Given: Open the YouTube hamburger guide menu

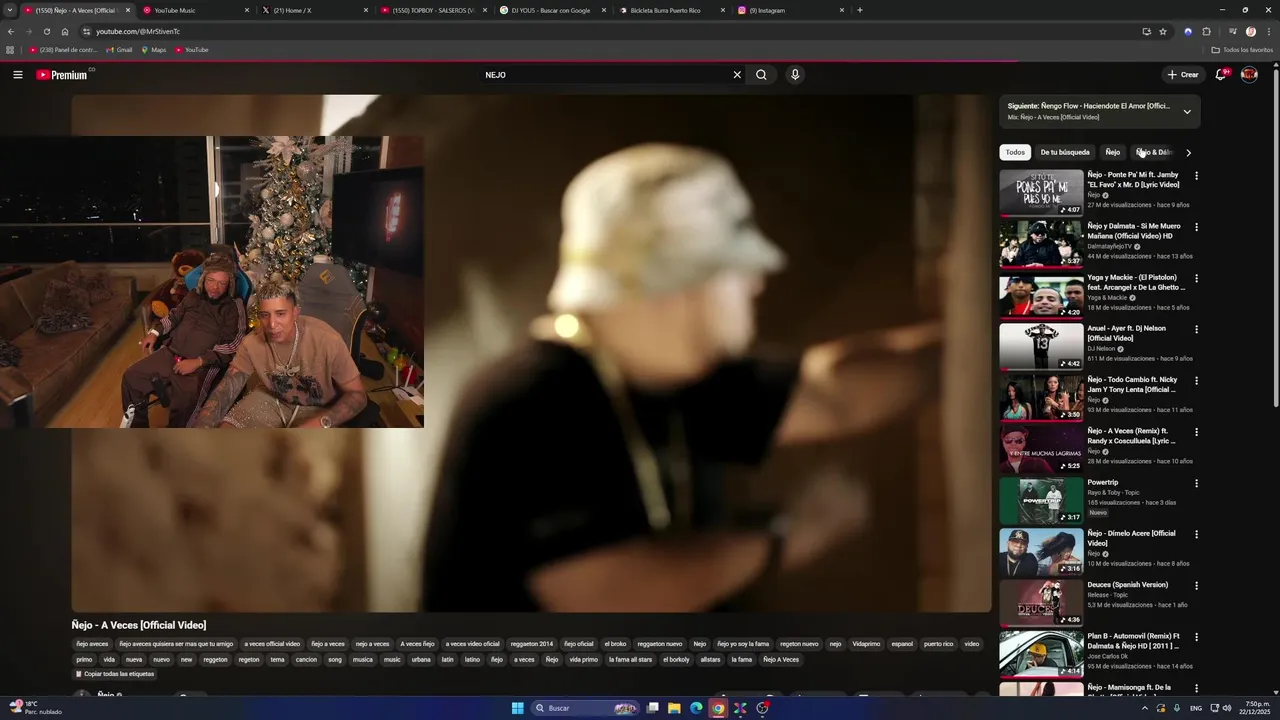Looking at the screenshot, I should pyautogui.click(x=17, y=75).
